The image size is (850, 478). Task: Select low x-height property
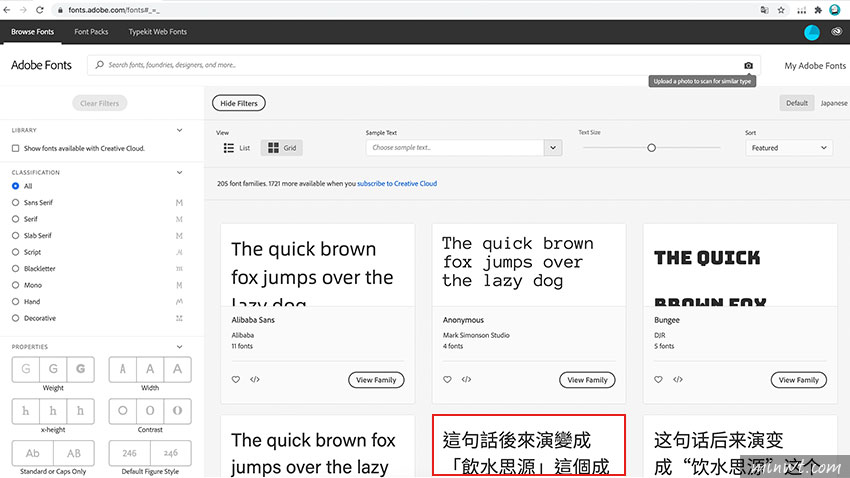[25, 411]
